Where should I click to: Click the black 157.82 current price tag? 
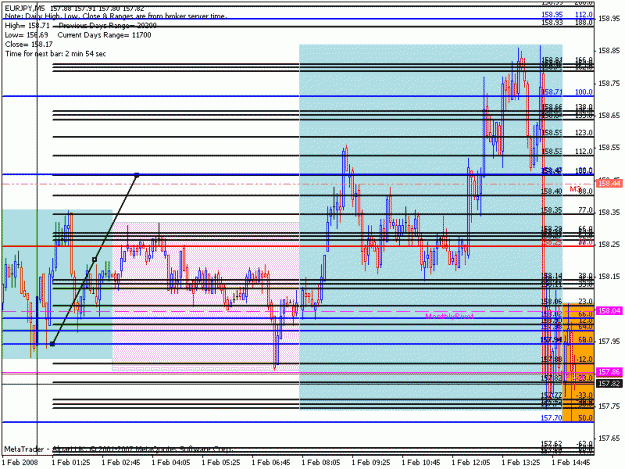(x=609, y=383)
